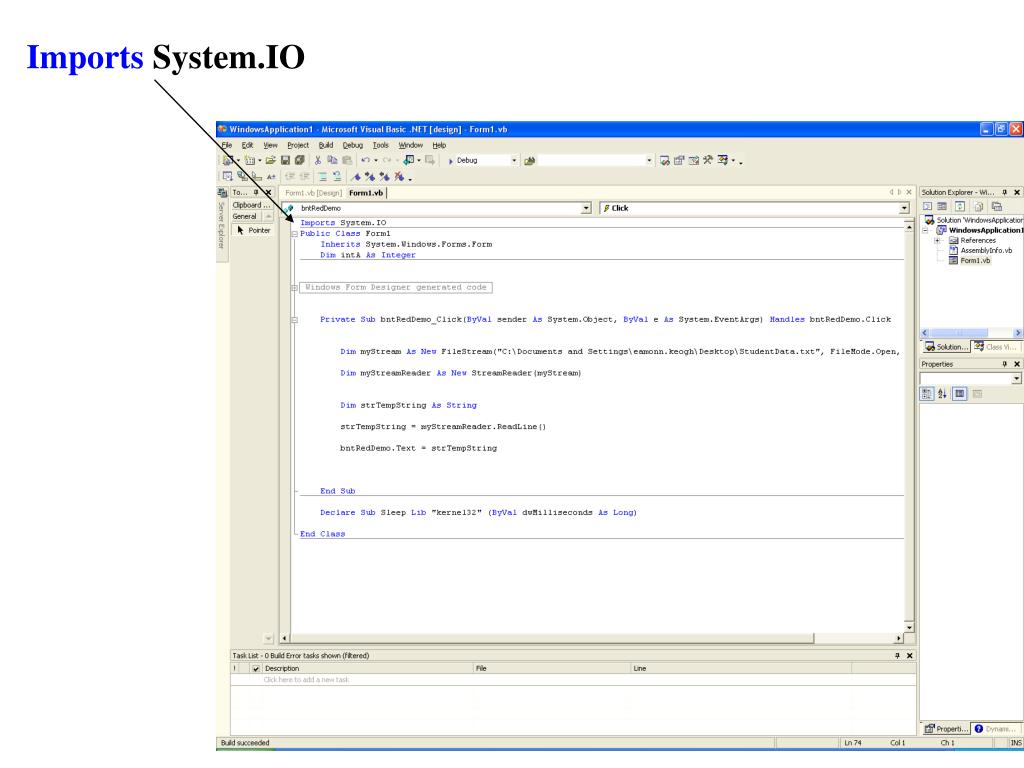Open the Debug menu
The image size is (1024, 768).
click(x=353, y=145)
